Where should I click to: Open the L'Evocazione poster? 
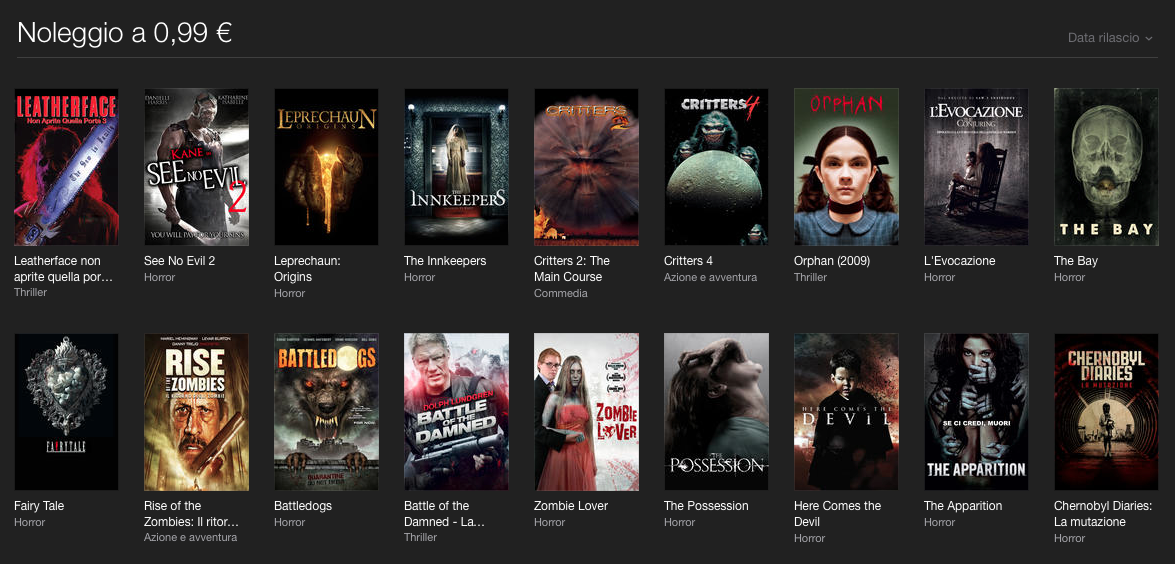(x=976, y=167)
